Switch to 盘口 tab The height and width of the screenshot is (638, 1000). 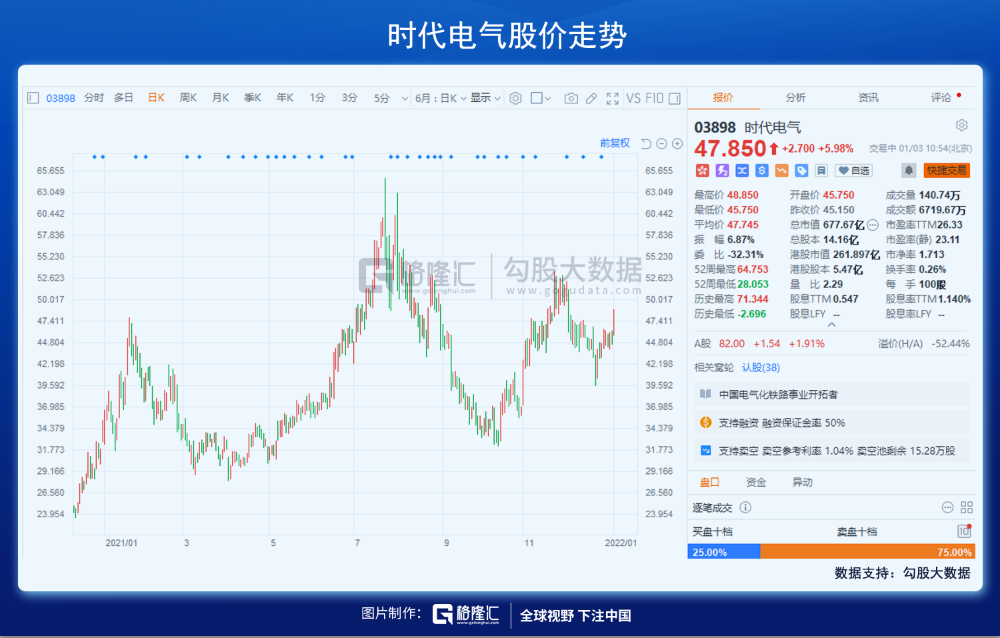(709, 482)
